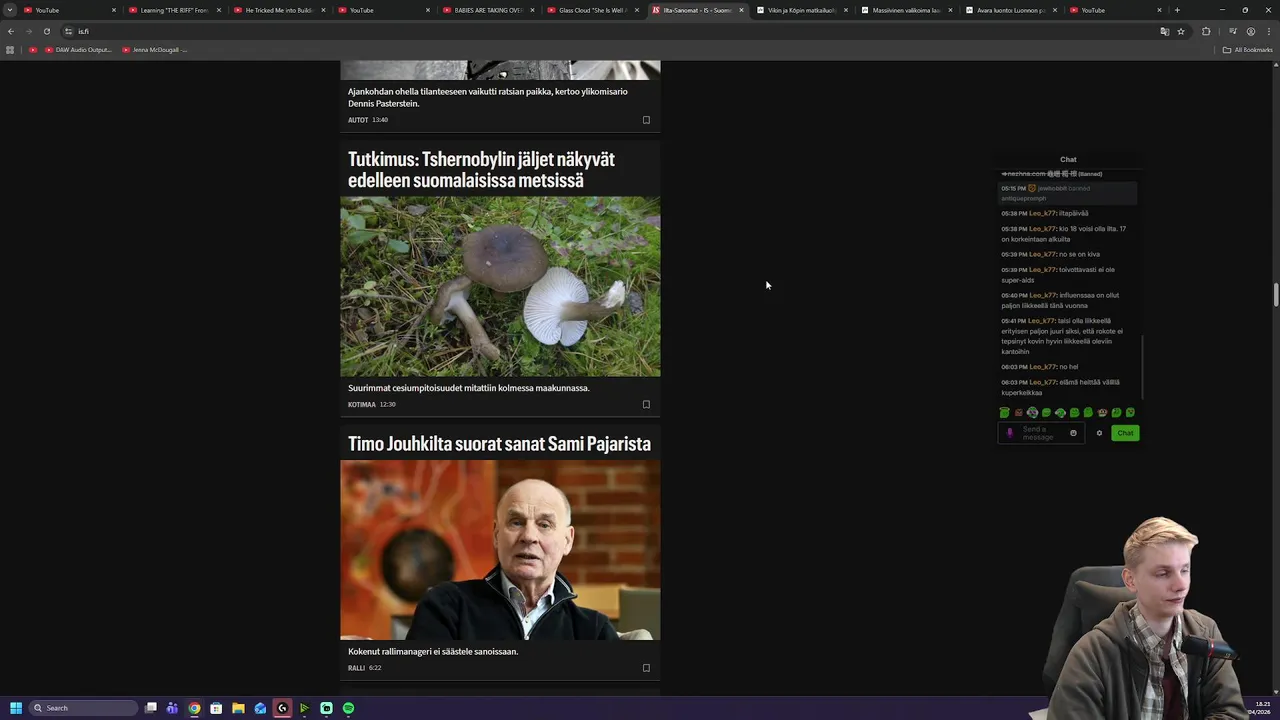
Task: Open the Timo Jouhki photo thumbnail
Action: point(500,550)
